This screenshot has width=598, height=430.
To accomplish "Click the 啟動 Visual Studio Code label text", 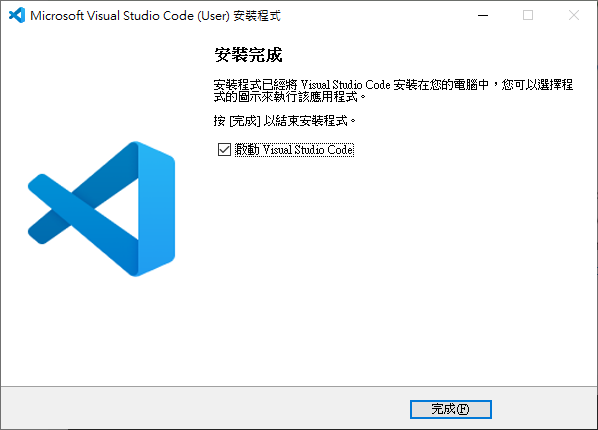I will [x=294, y=150].
